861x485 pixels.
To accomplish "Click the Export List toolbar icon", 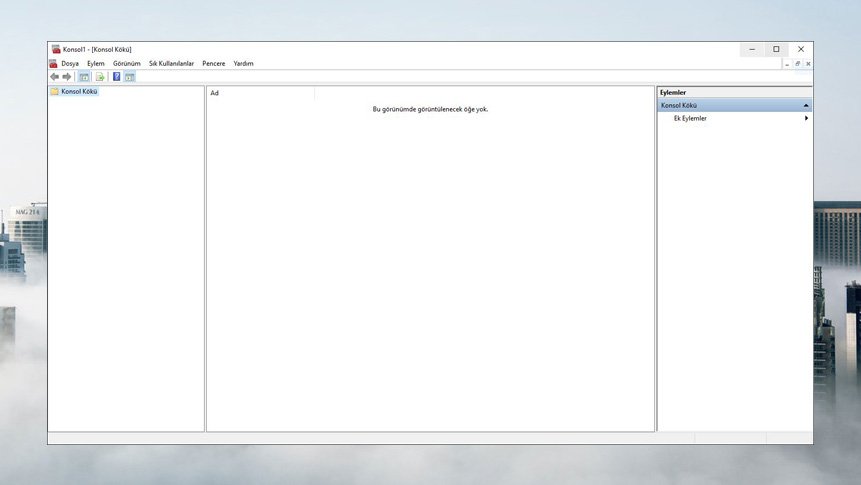I will 100,76.
